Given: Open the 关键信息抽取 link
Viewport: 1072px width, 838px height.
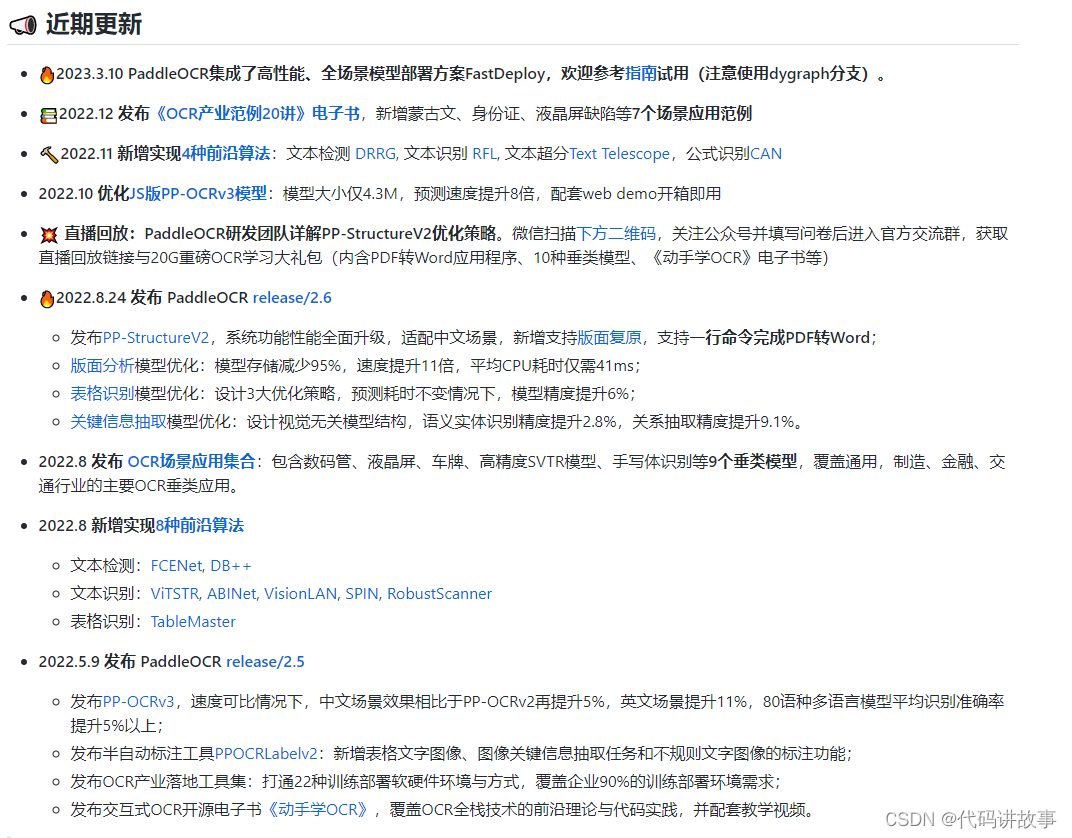Looking at the screenshot, I should point(118,422).
